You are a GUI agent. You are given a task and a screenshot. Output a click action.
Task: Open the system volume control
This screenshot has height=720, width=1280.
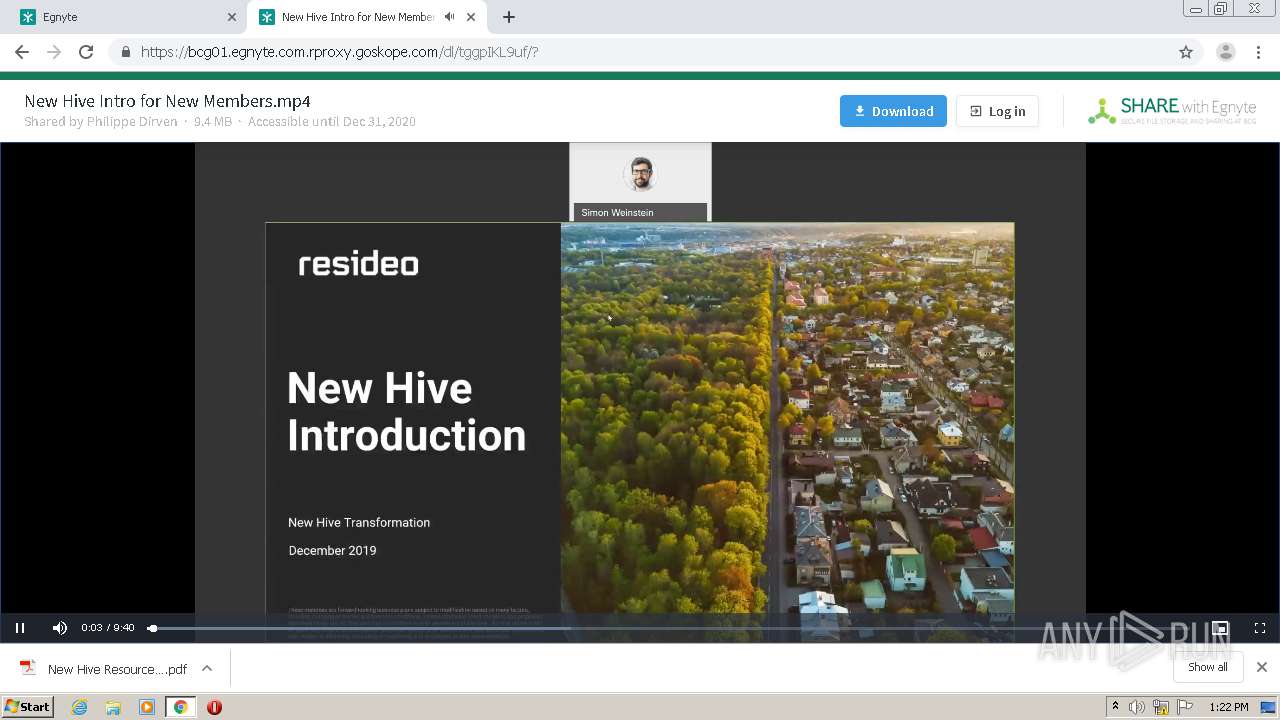coord(1136,707)
